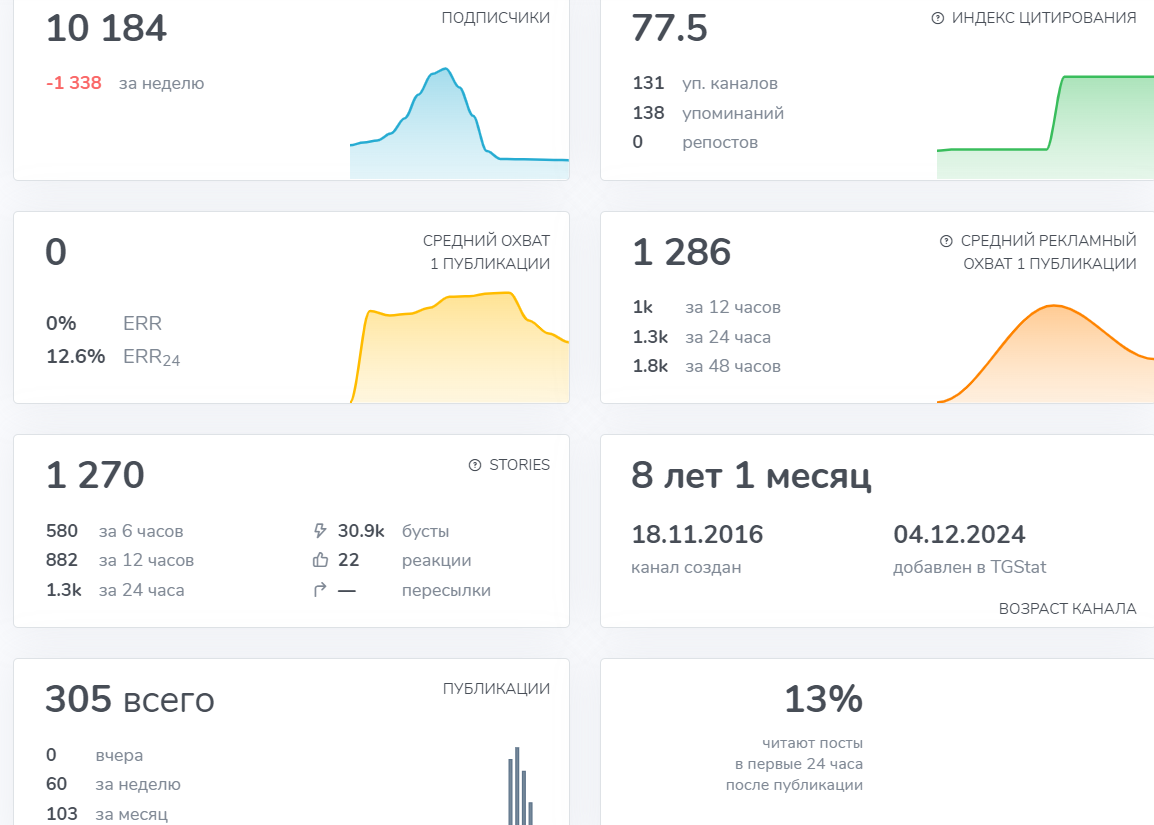Select the Публикации card title

click(496, 689)
